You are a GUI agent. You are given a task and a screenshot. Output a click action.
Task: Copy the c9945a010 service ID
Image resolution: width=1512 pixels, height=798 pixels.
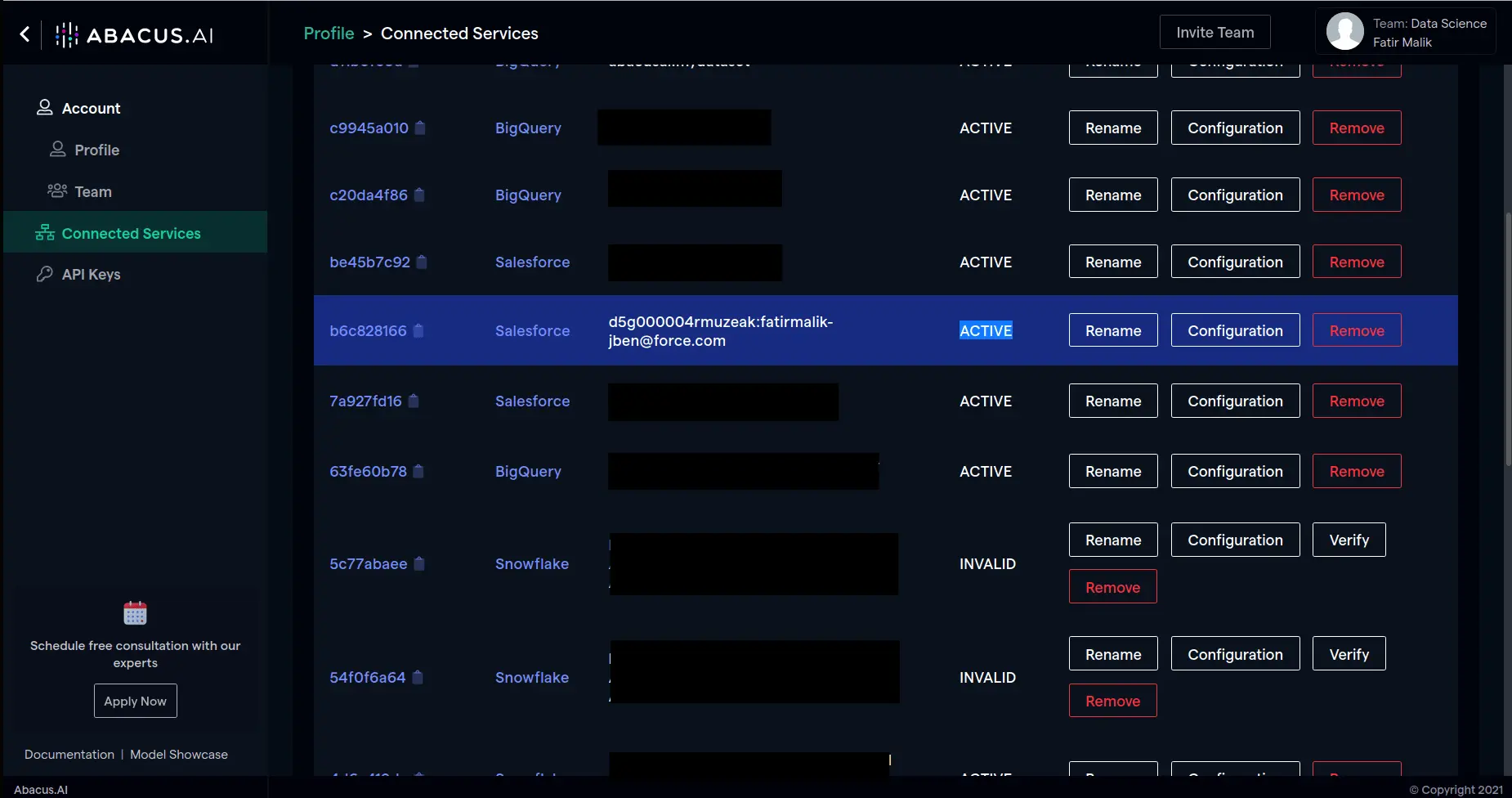[420, 128]
